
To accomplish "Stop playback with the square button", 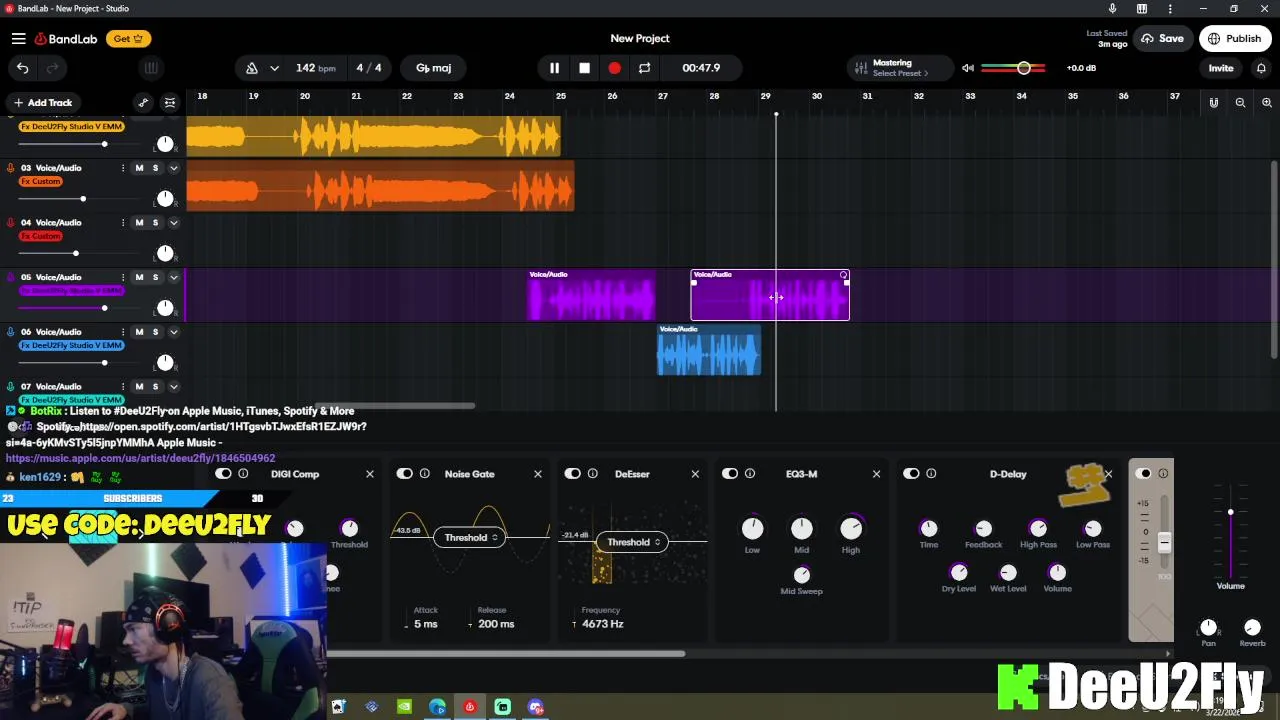I will [x=584, y=68].
